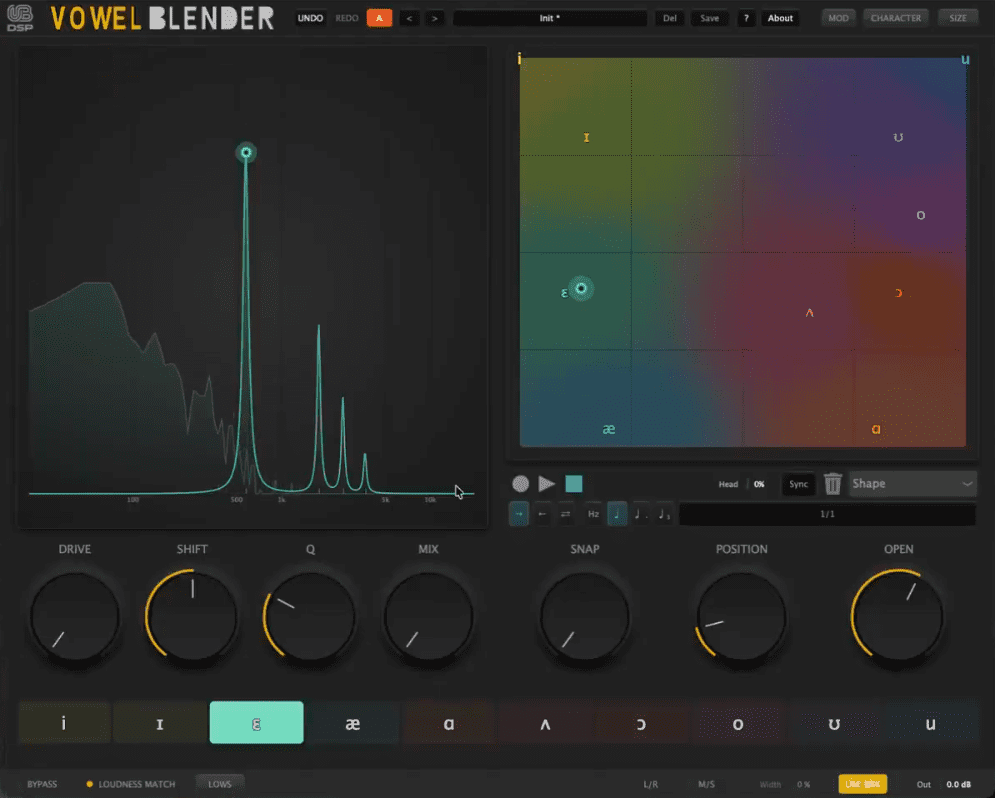
Task: Click the formant peak handle in the spectrum
Action: click(246, 152)
